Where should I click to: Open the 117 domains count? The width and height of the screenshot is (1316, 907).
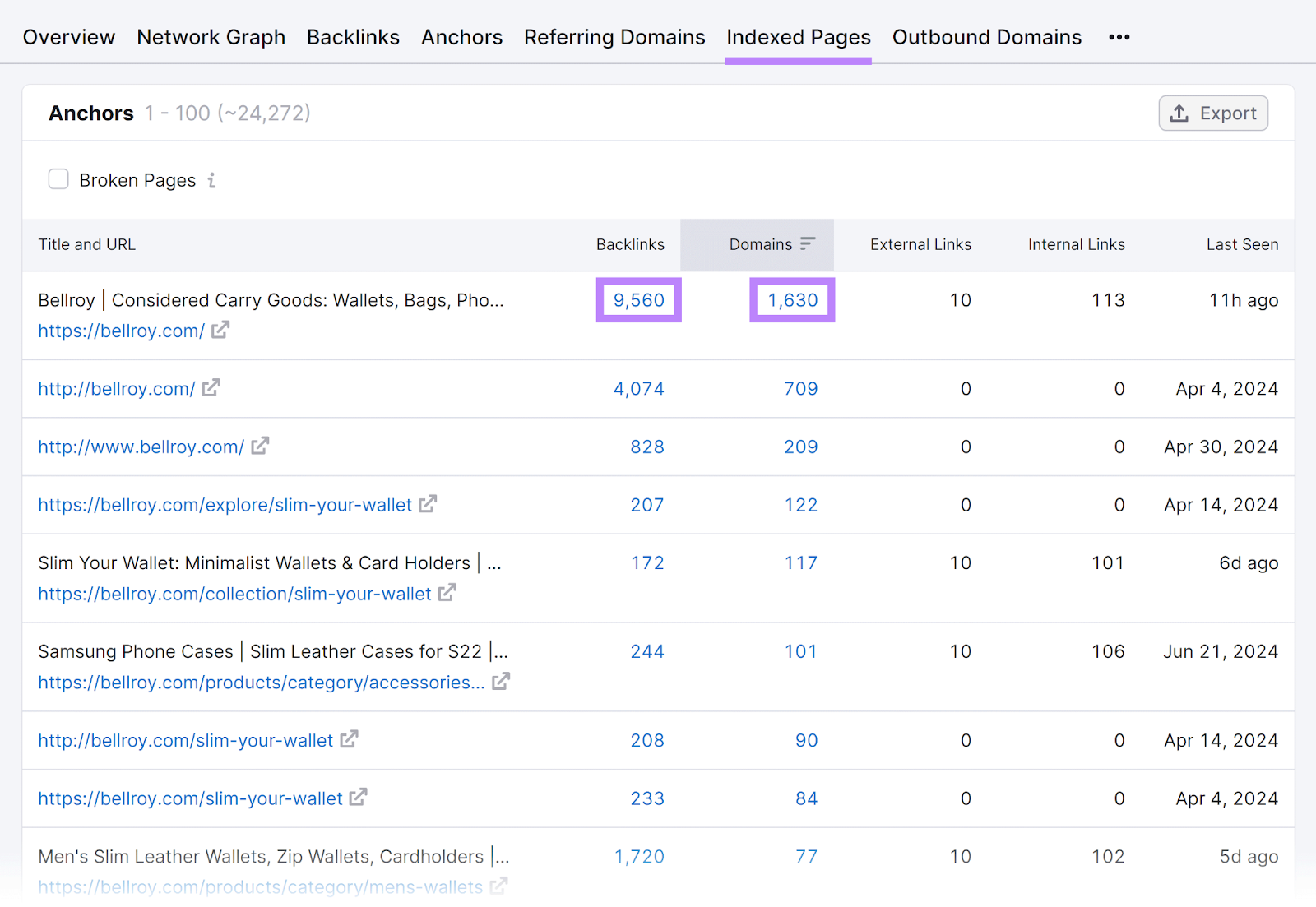[x=800, y=562]
